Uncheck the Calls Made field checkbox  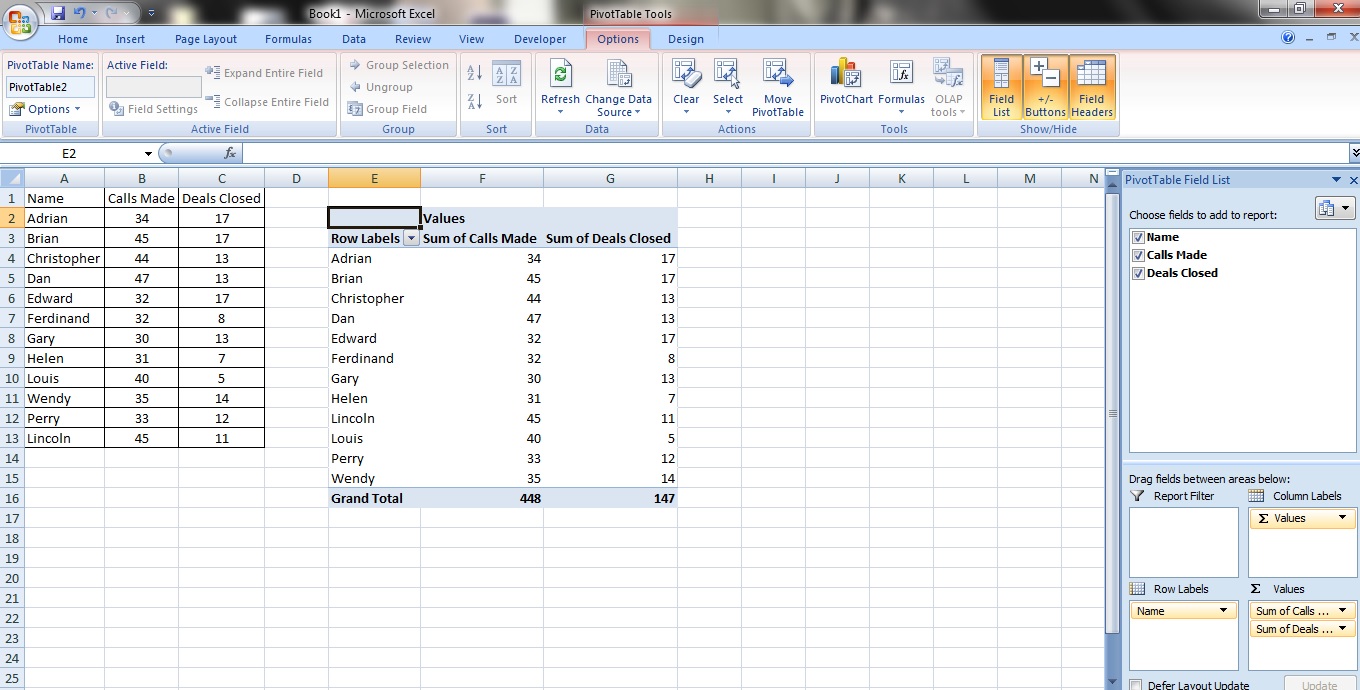click(x=1138, y=255)
